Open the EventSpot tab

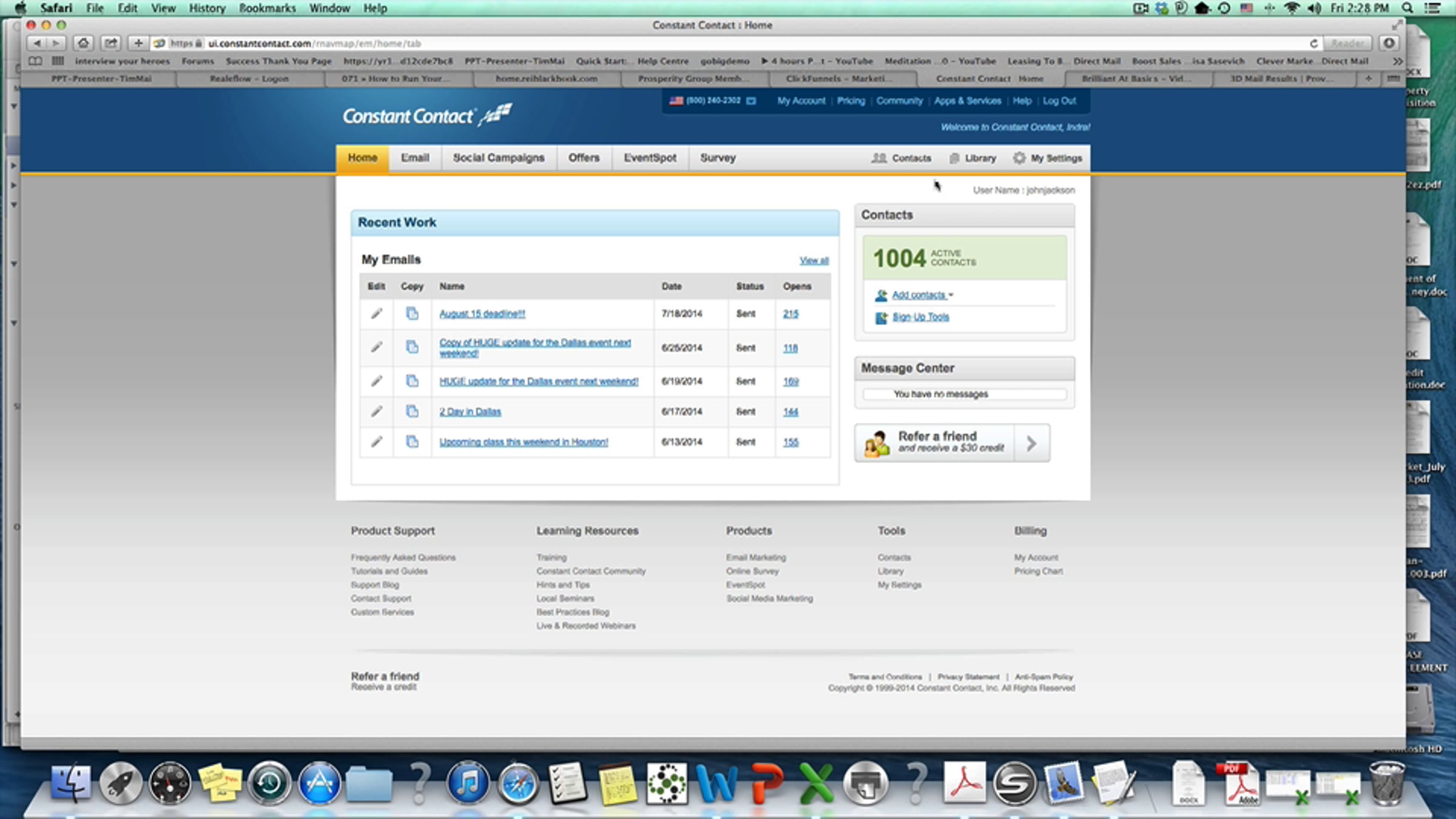pyautogui.click(x=650, y=158)
